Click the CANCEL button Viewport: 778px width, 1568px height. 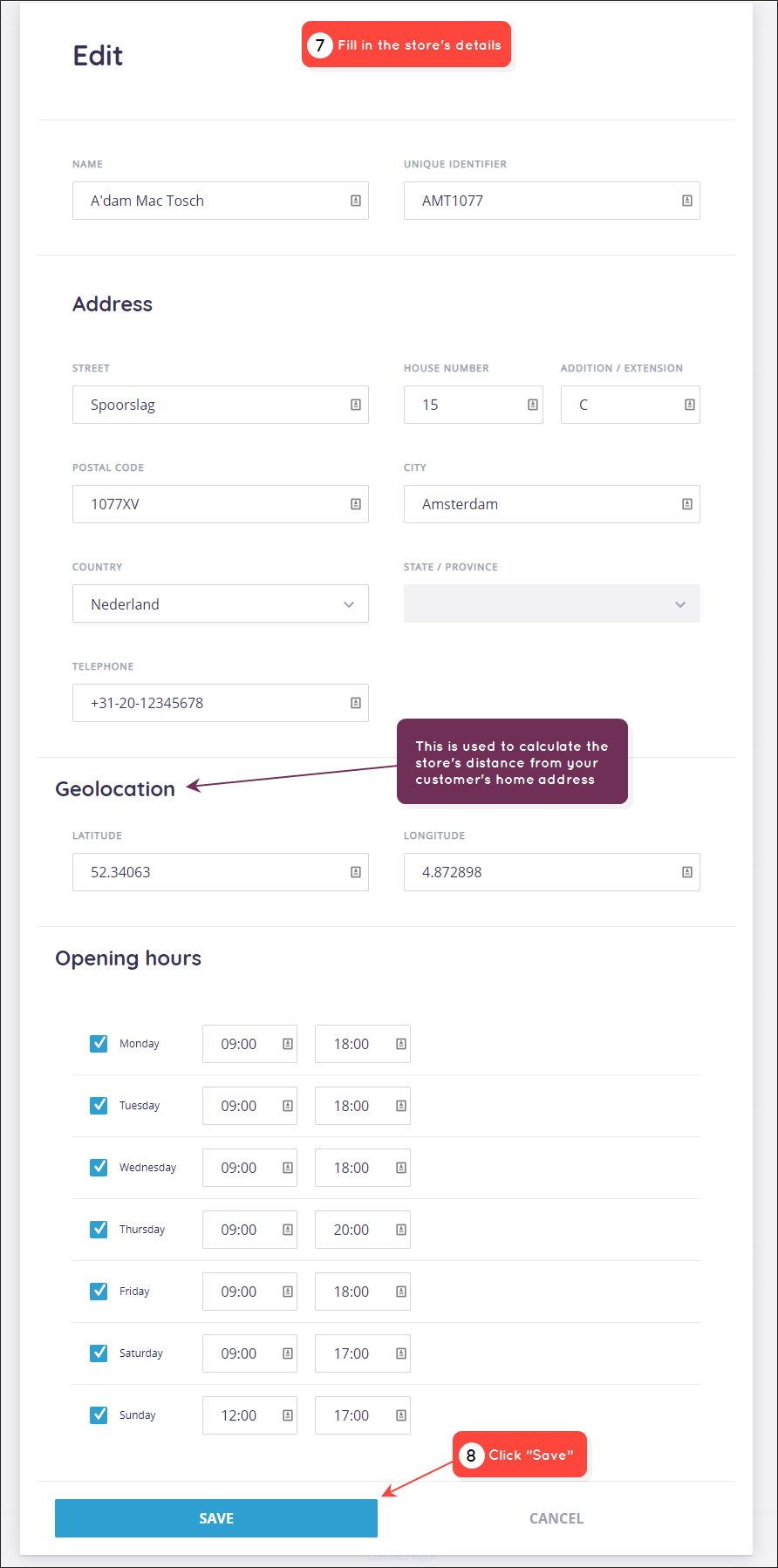point(556,1518)
